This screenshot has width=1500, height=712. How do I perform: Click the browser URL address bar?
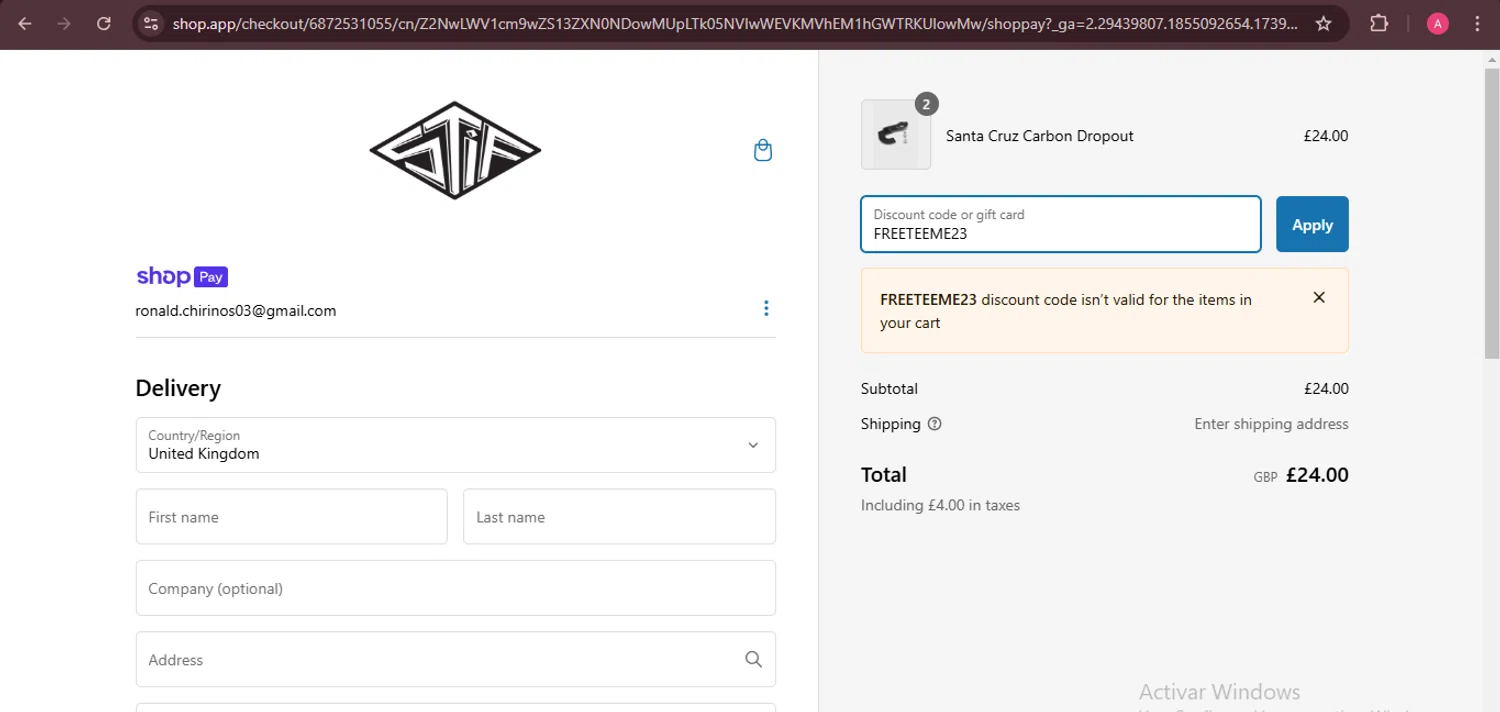tap(735, 23)
